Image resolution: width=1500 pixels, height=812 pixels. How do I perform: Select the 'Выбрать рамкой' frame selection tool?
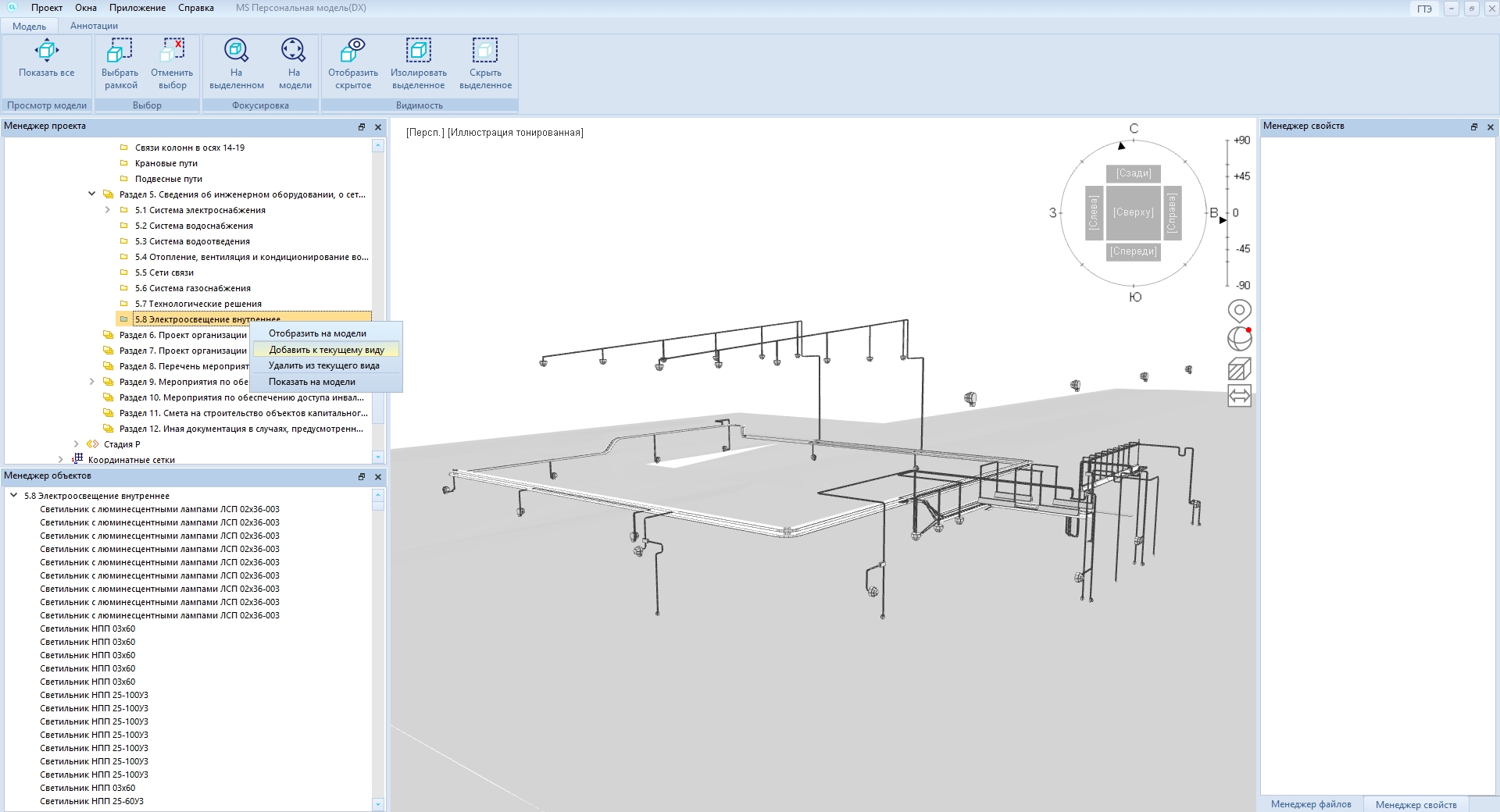(x=120, y=52)
